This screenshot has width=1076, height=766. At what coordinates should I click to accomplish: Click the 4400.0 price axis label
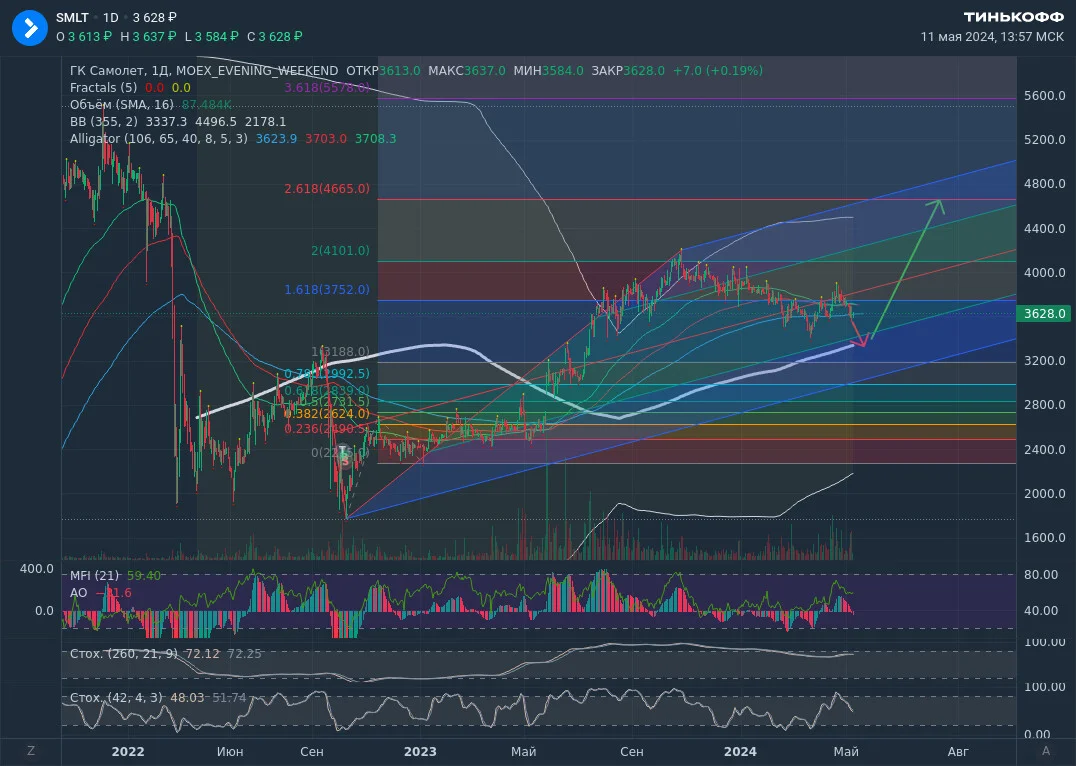point(1044,229)
